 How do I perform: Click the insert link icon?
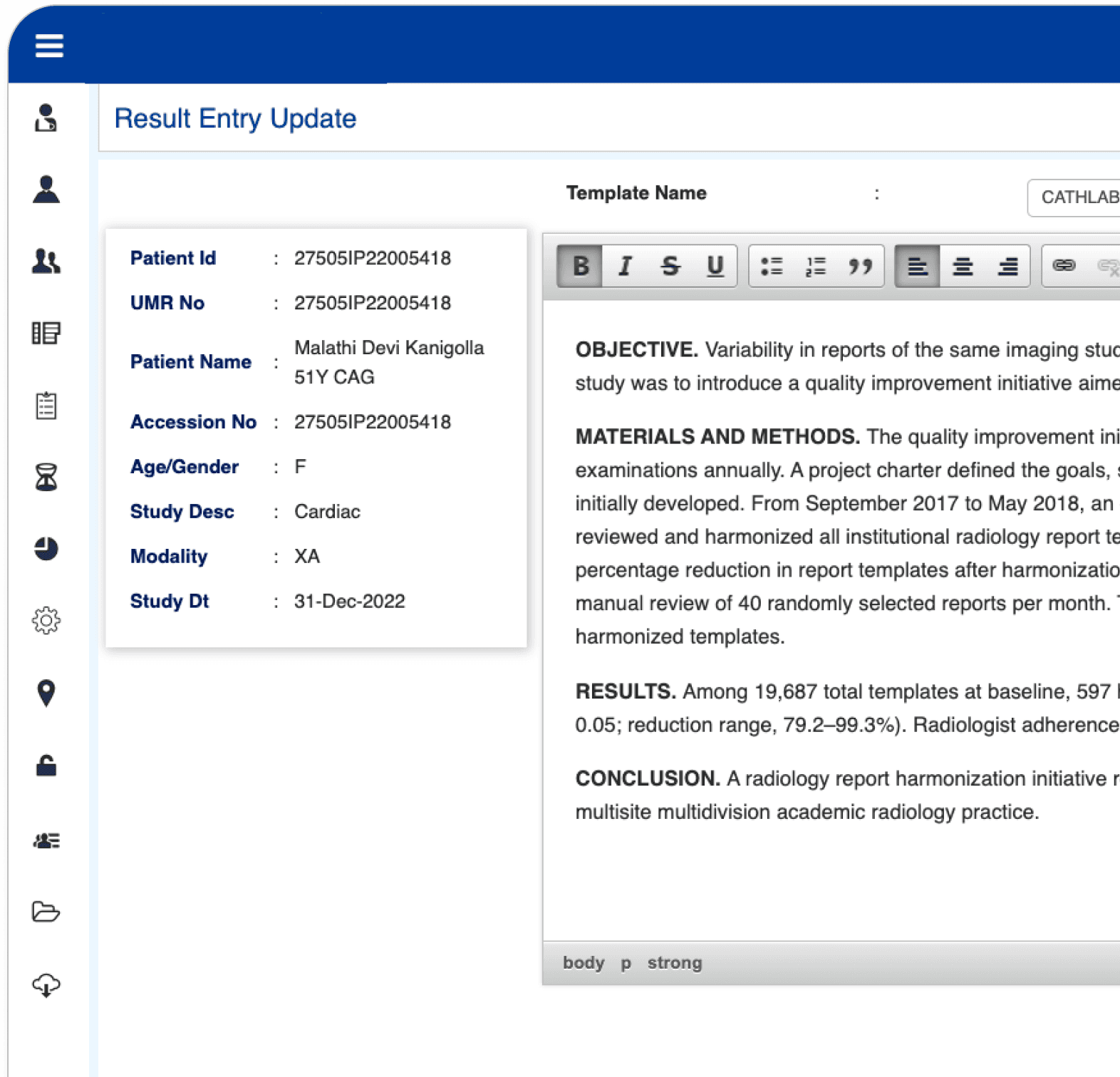pyautogui.click(x=1064, y=266)
